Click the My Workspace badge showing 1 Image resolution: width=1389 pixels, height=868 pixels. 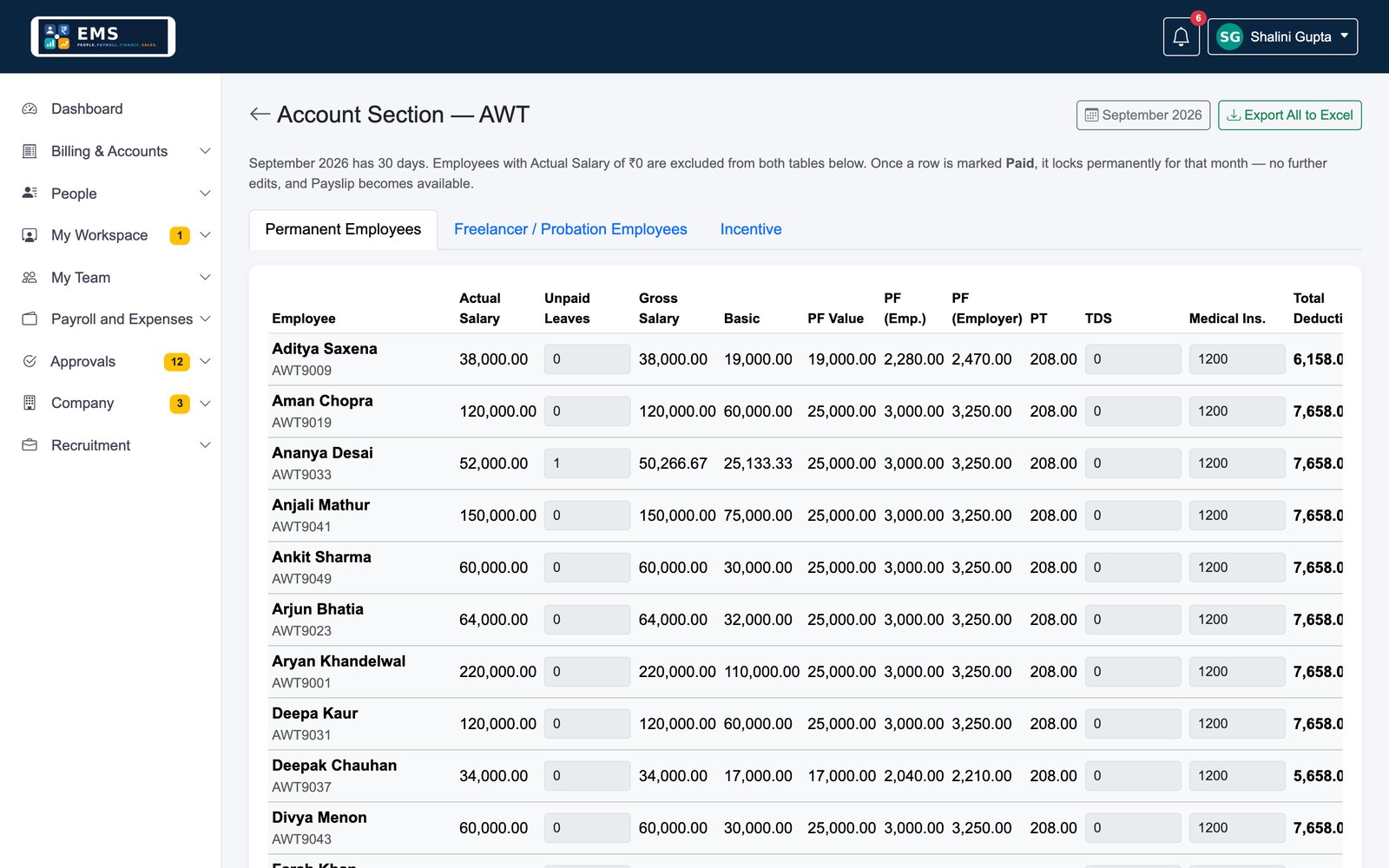pyautogui.click(x=180, y=235)
